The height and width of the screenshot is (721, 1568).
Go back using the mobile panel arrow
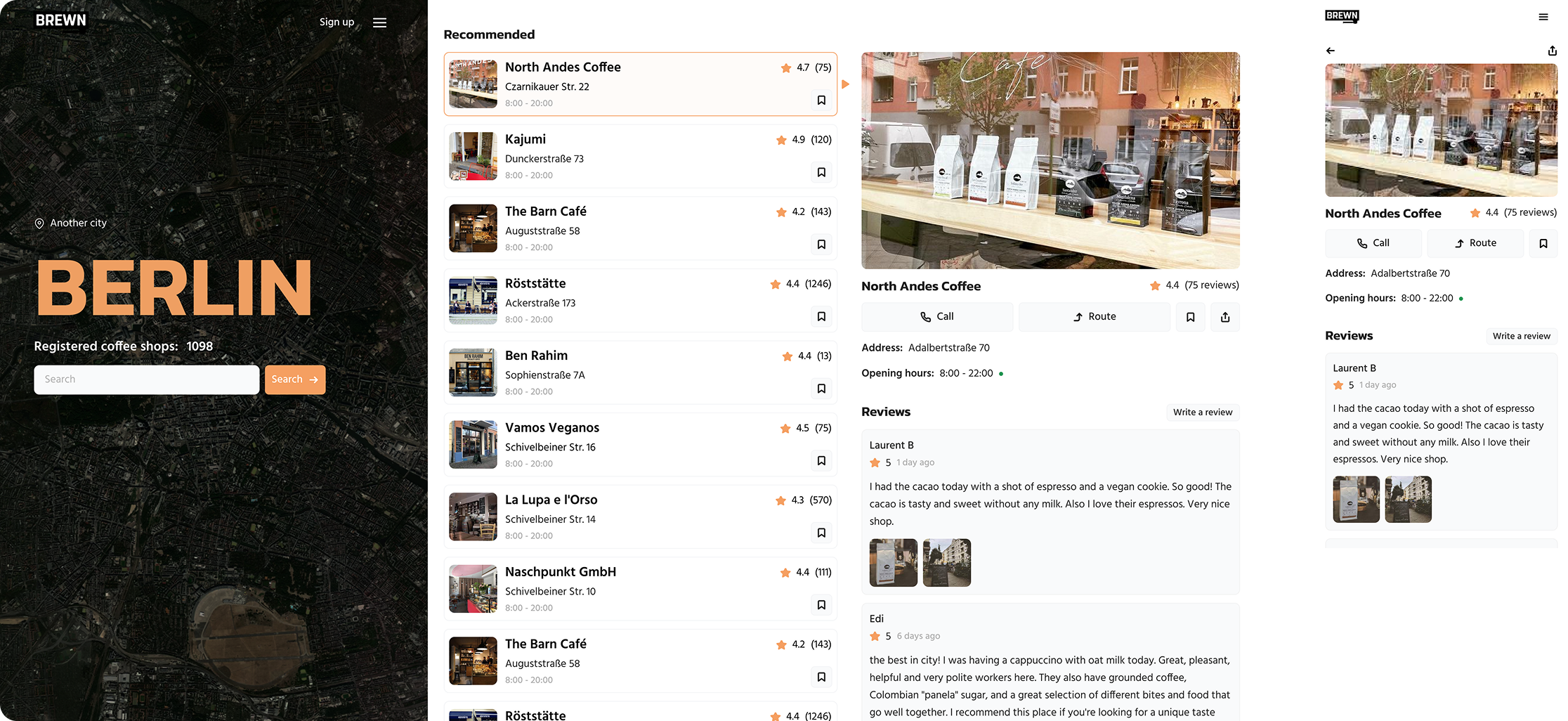[1331, 51]
